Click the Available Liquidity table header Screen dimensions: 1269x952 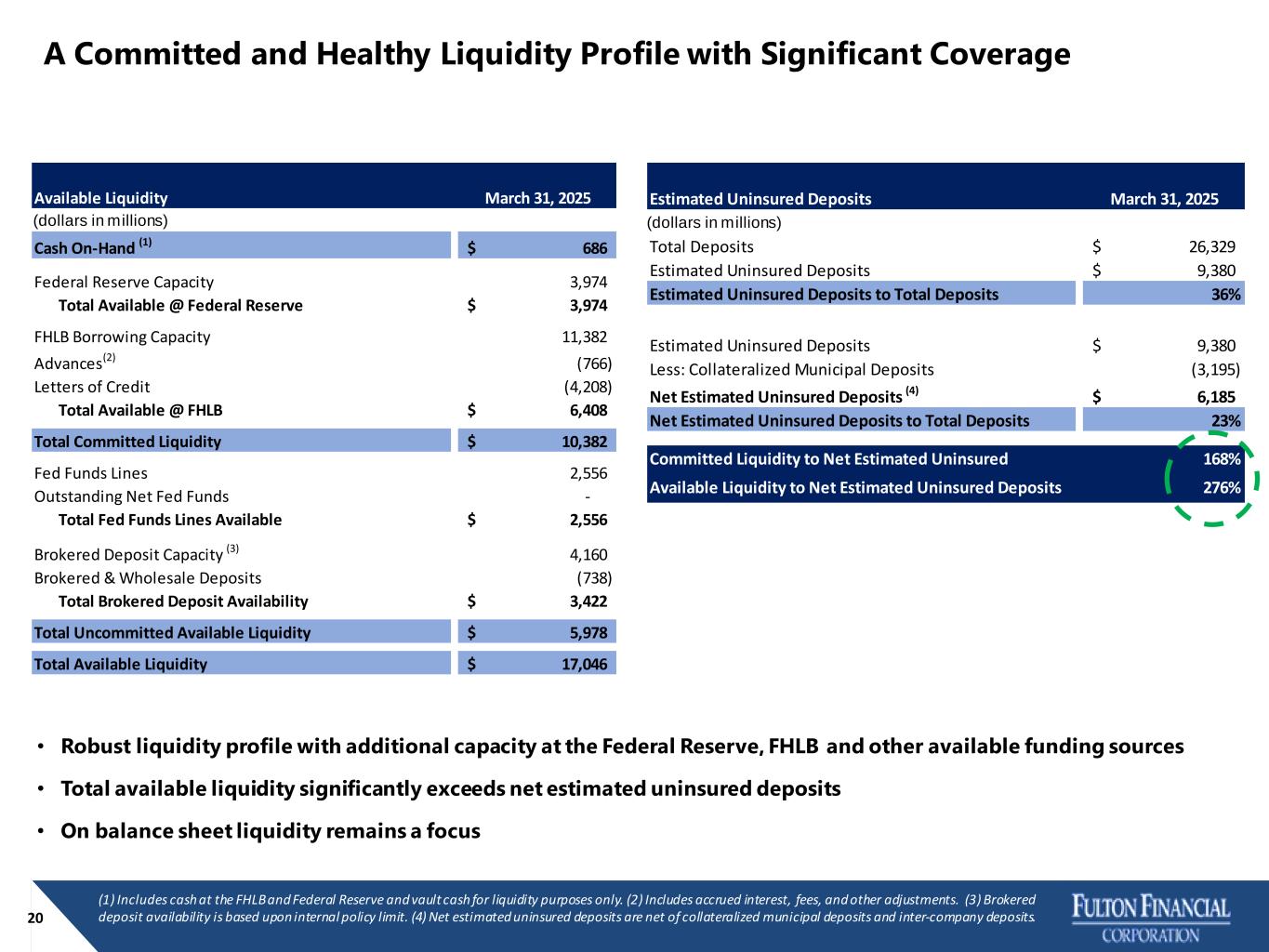pyautogui.click(x=100, y=198)
